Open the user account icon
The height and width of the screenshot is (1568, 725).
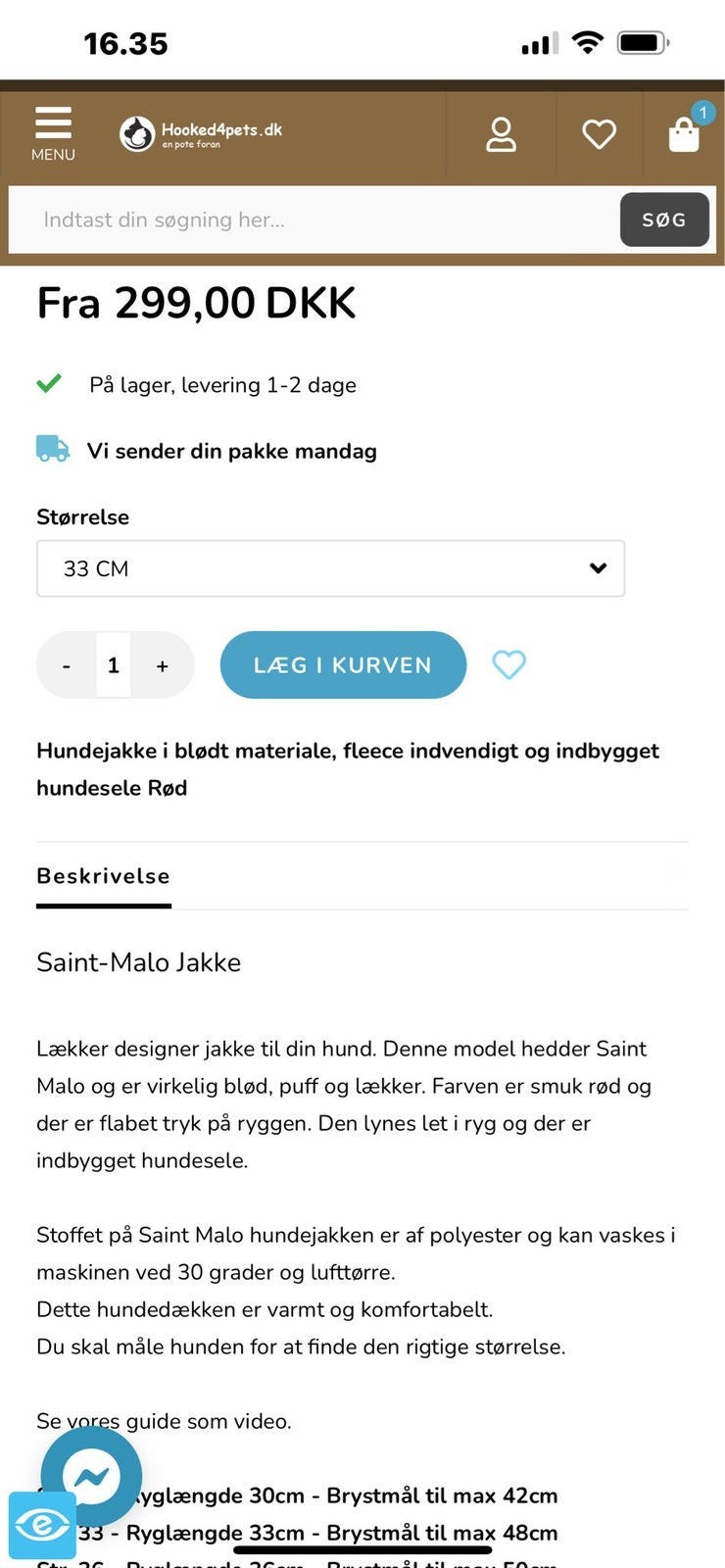tap(501, 134)
